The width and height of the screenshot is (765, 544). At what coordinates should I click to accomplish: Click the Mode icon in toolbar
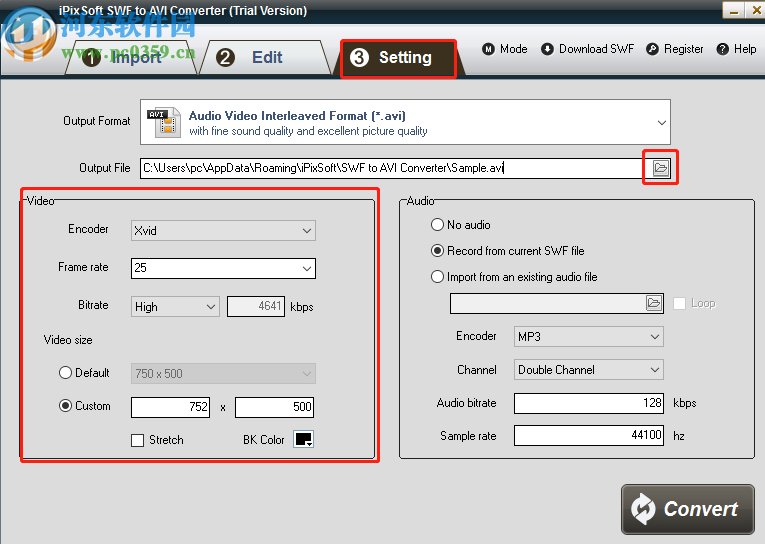488,49
